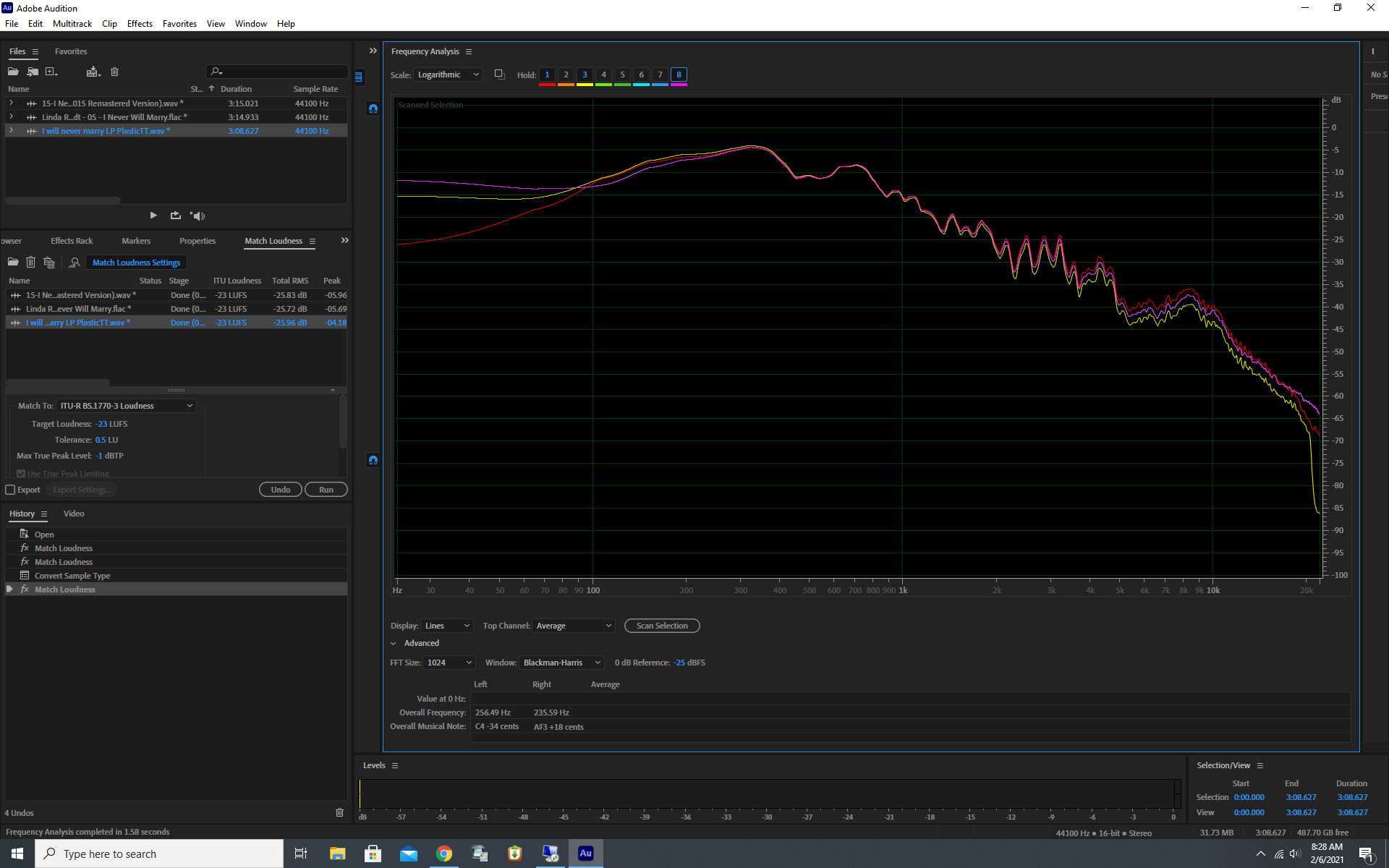
Task: Click the Files panel trash icon
Action: [114, 72]
